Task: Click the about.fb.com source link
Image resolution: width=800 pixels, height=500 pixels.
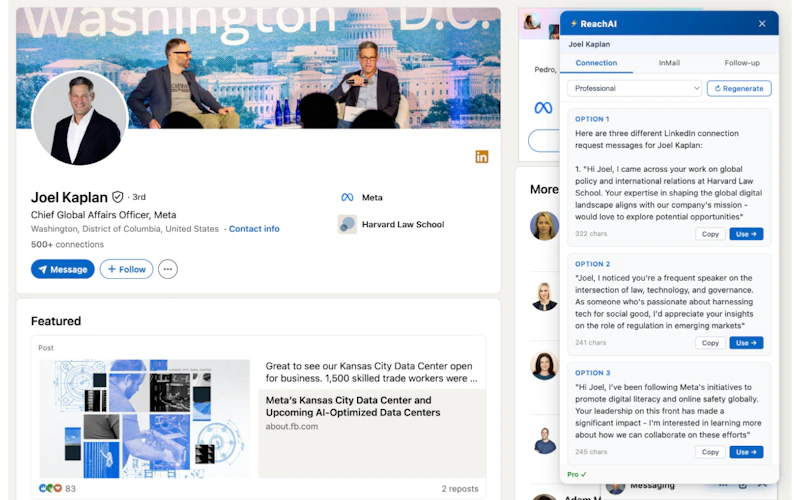Action: click(x=291, y=427)
